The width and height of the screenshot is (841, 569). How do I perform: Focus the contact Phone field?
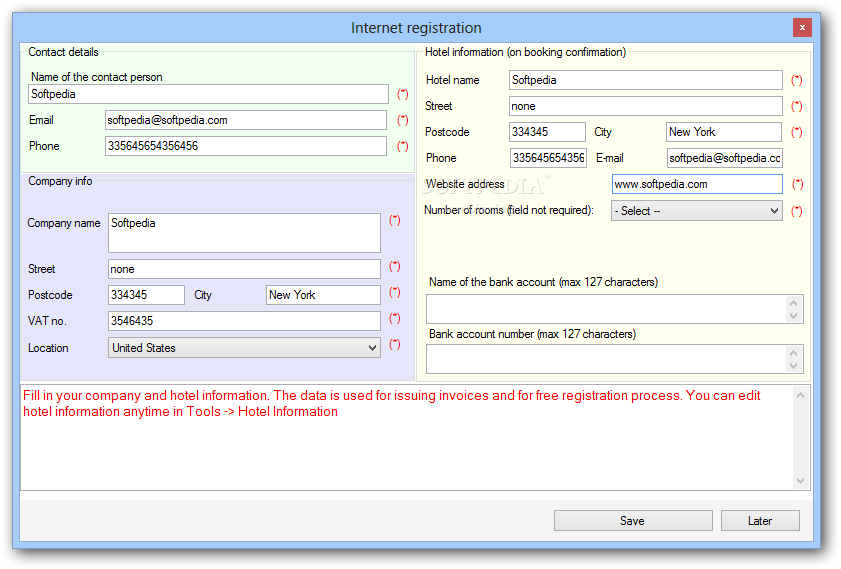tap(246, 146)
